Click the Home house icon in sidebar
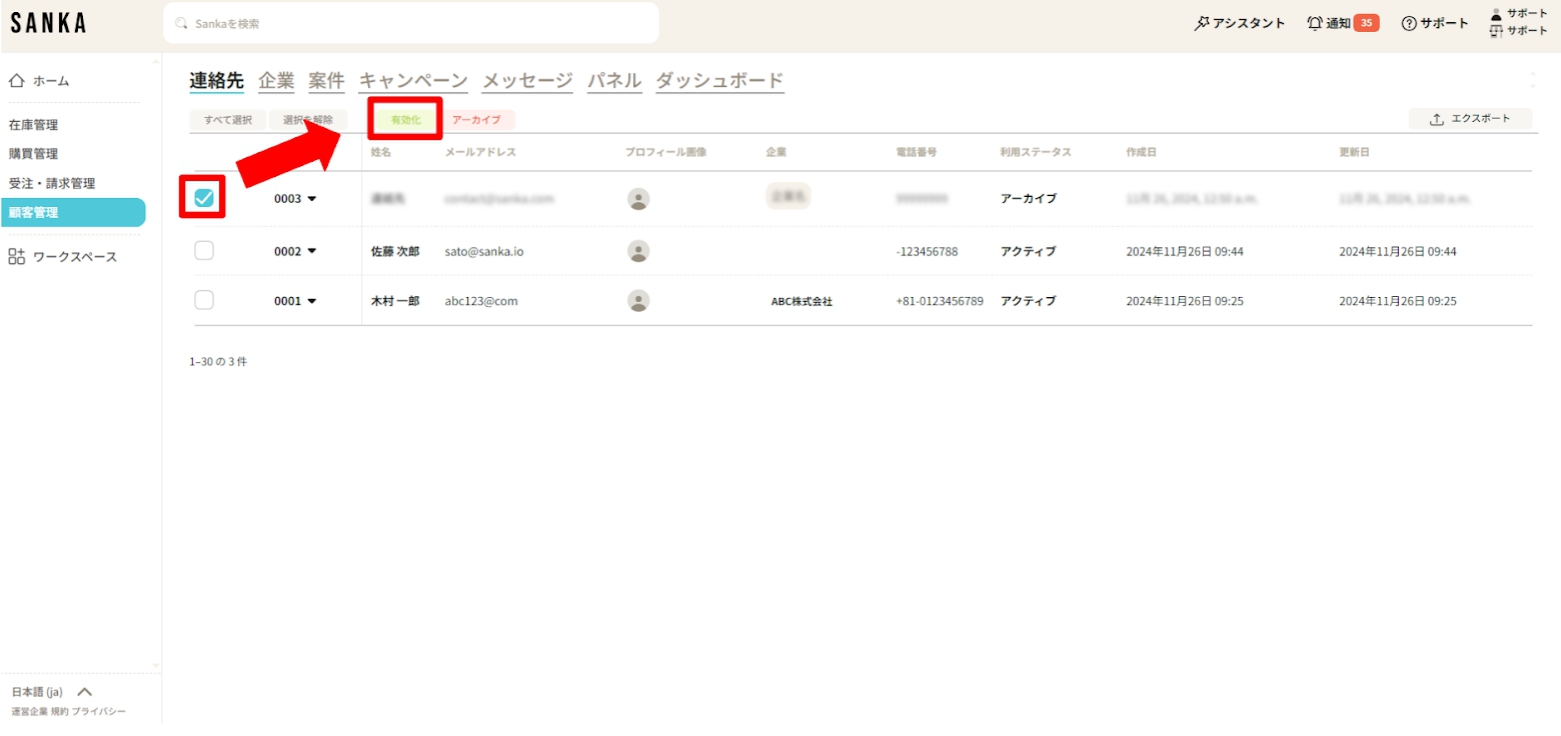1561x736 pixels. click(x=17, y=81)
